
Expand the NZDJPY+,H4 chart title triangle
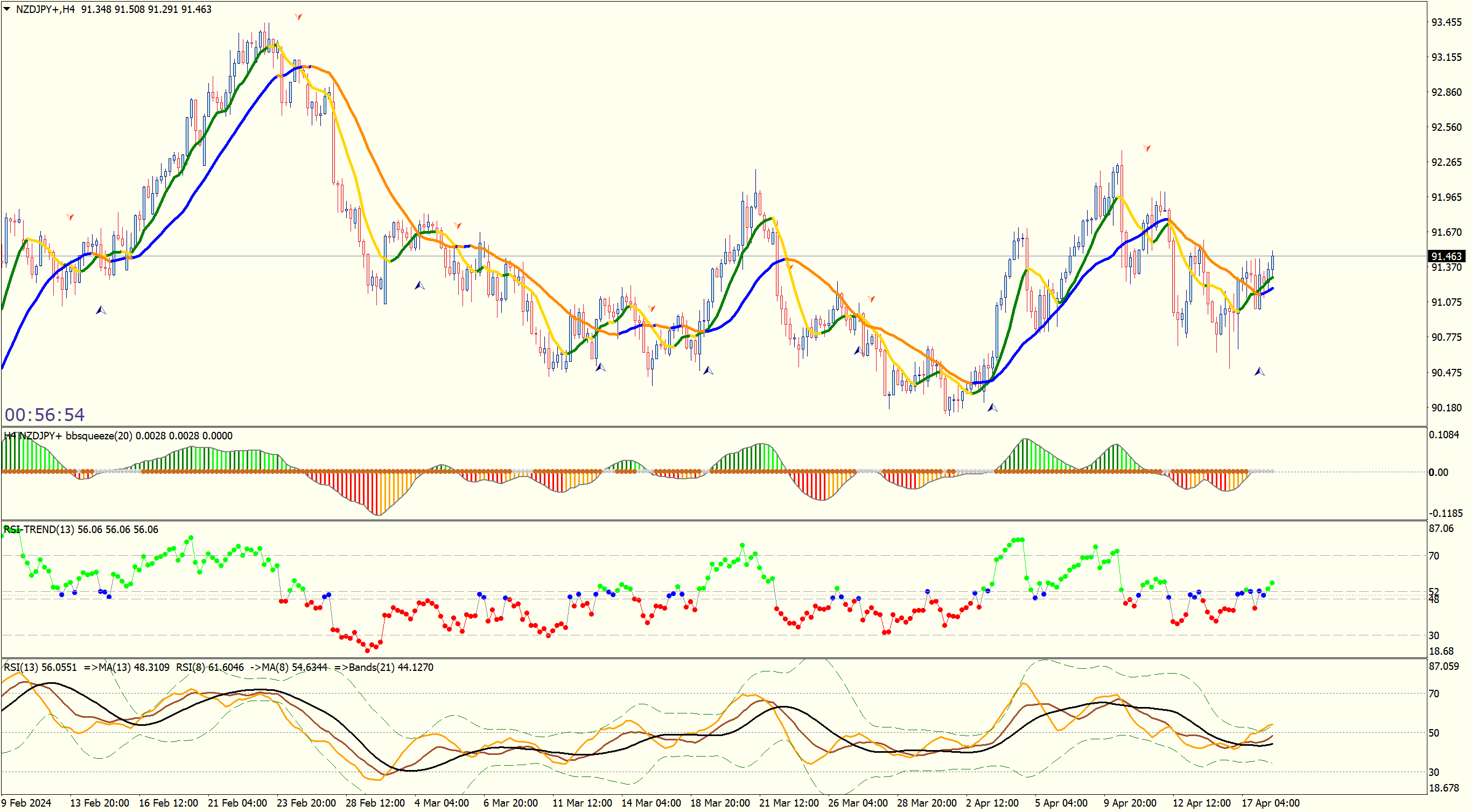click(7, 9)
